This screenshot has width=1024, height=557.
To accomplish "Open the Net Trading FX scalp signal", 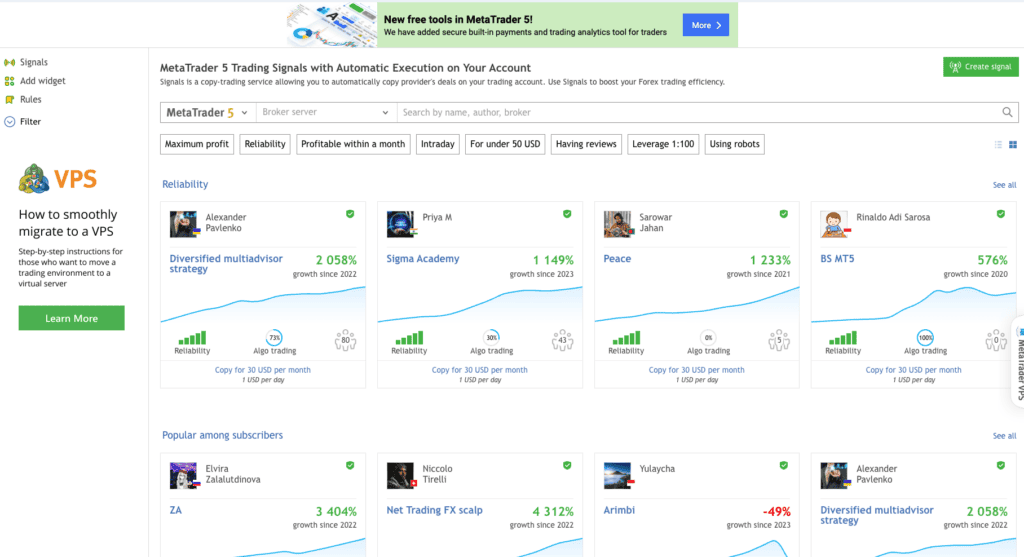I will click(x=434, y=510).
